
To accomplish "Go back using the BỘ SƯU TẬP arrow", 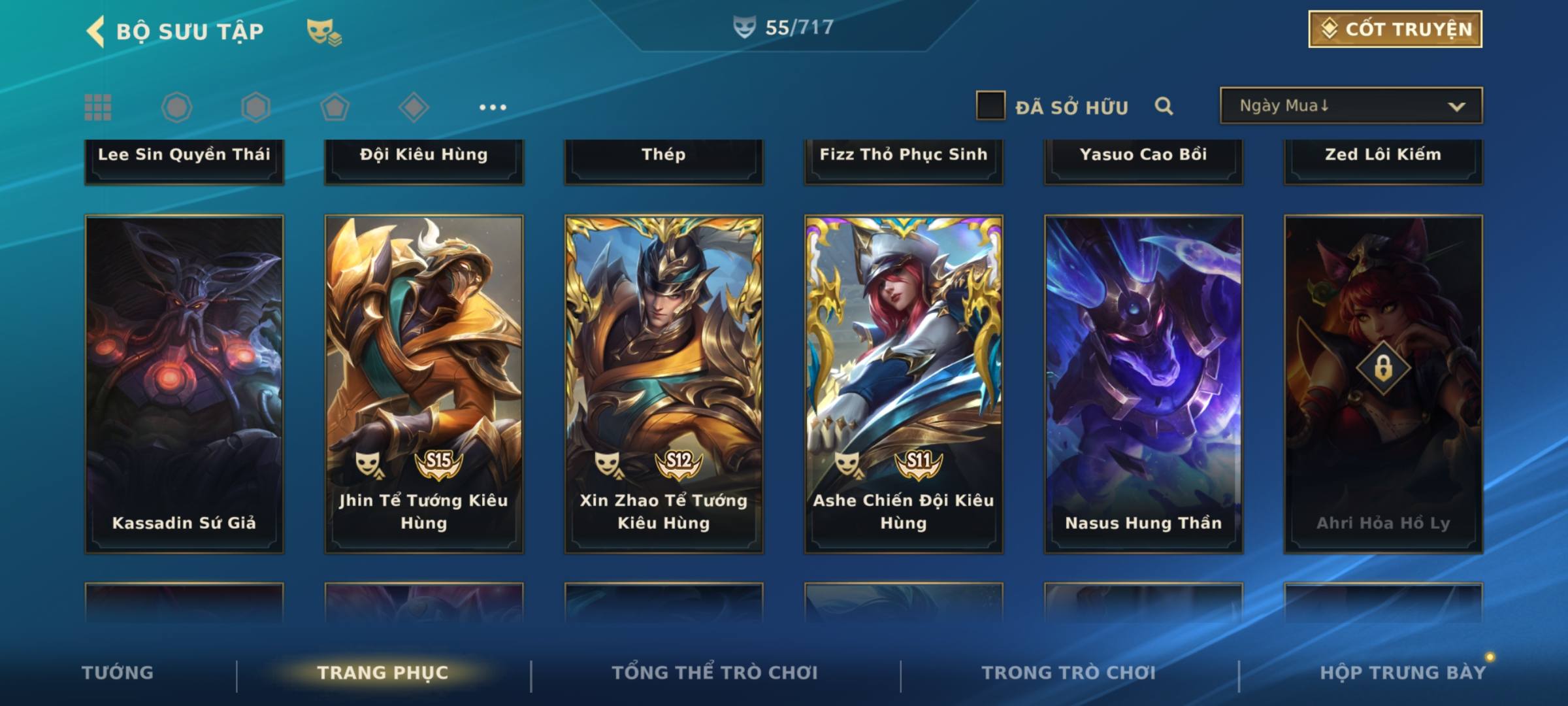I will (x=95, y=31).
